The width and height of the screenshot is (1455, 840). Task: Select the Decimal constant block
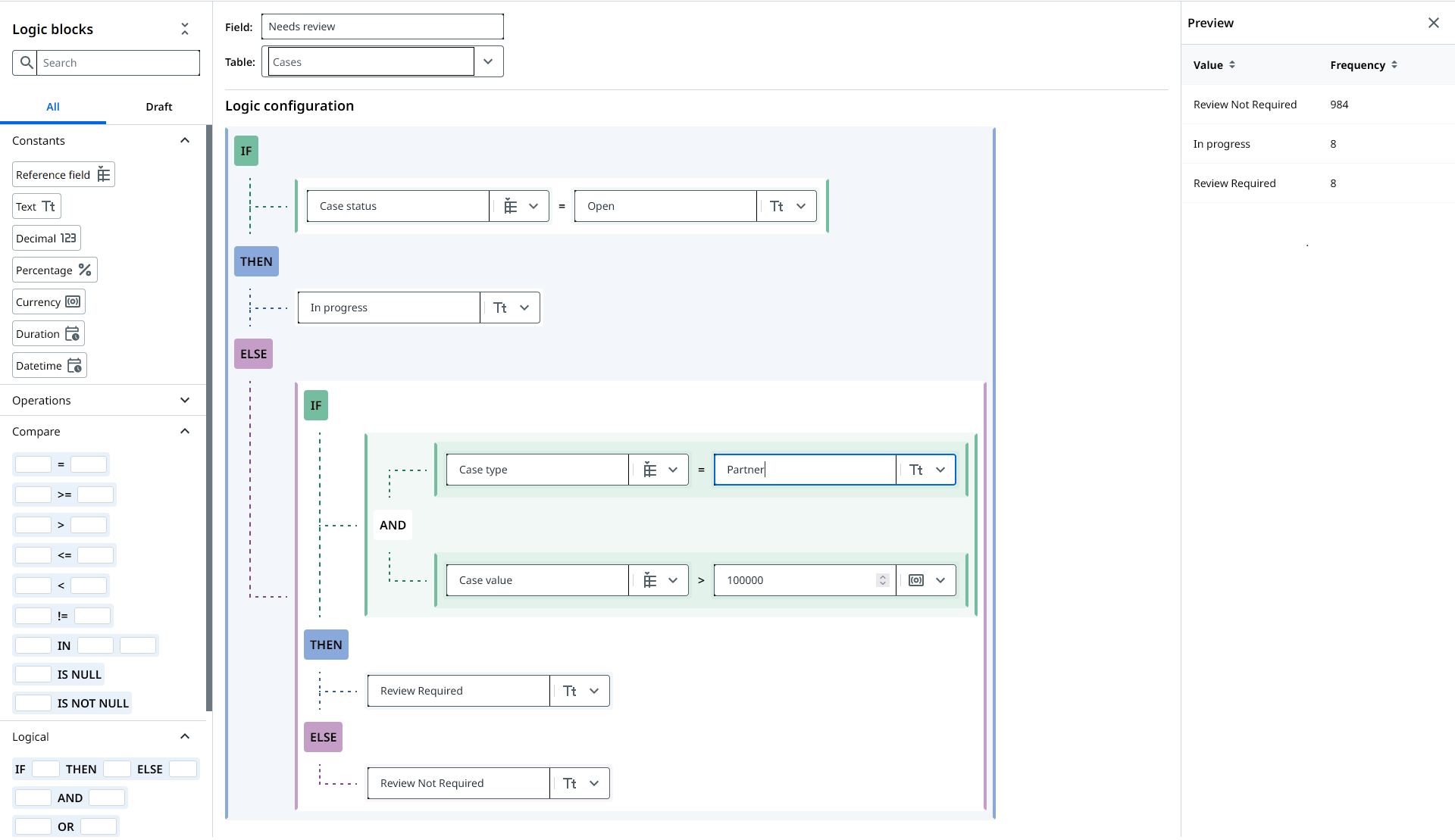pos(45,237)
